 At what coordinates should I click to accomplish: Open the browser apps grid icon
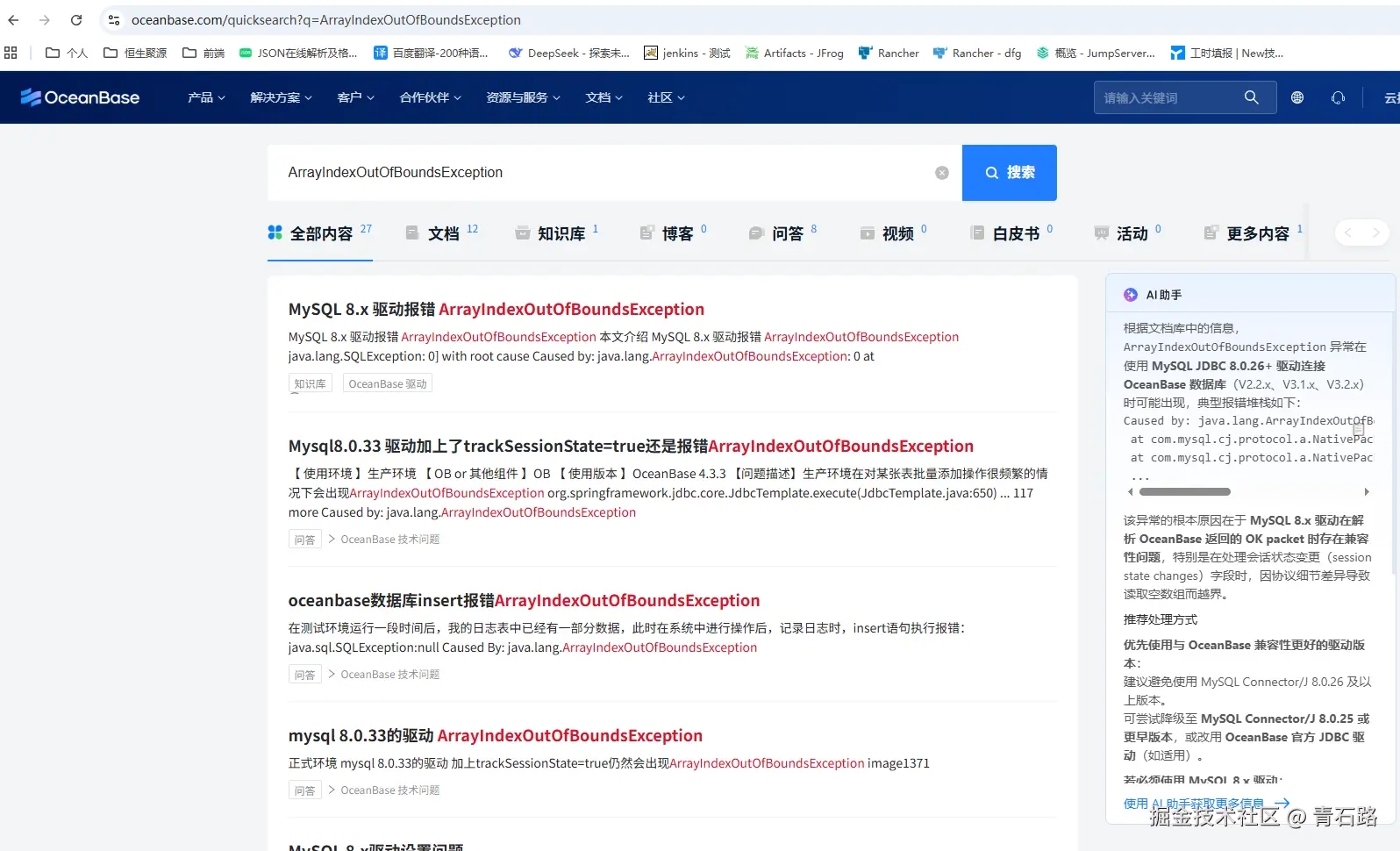(x=11, y=53)
